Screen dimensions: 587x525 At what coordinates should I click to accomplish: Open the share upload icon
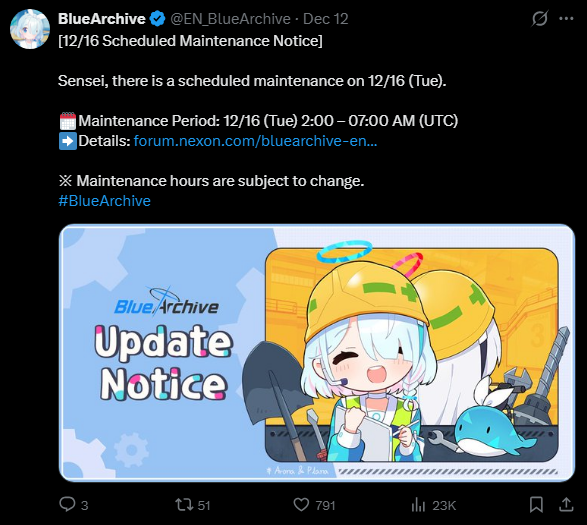[566, 504]
